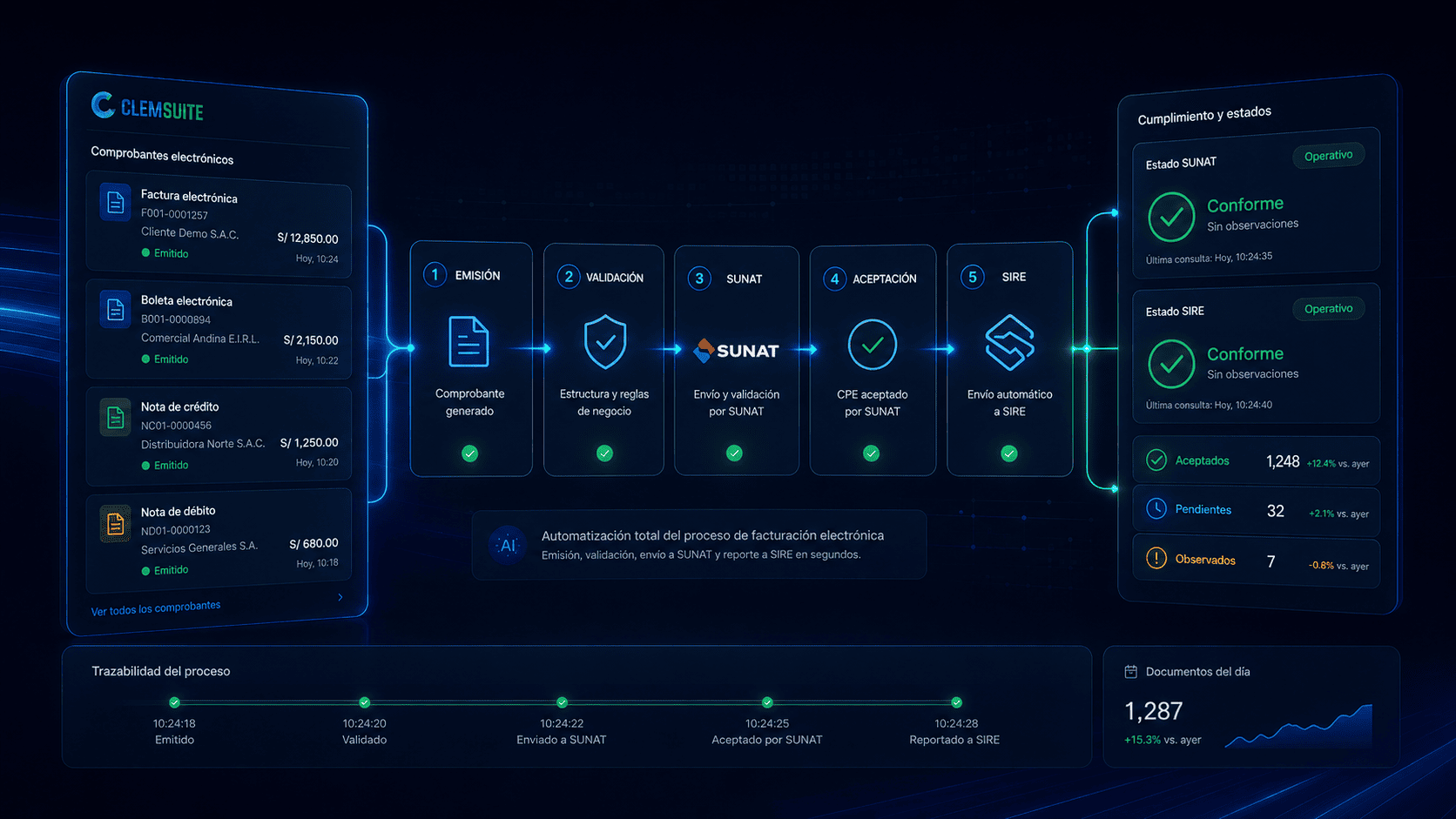1456x819 pixels.
Task: Click the Boleta B001-0000894 number
Action: point(176,319)
